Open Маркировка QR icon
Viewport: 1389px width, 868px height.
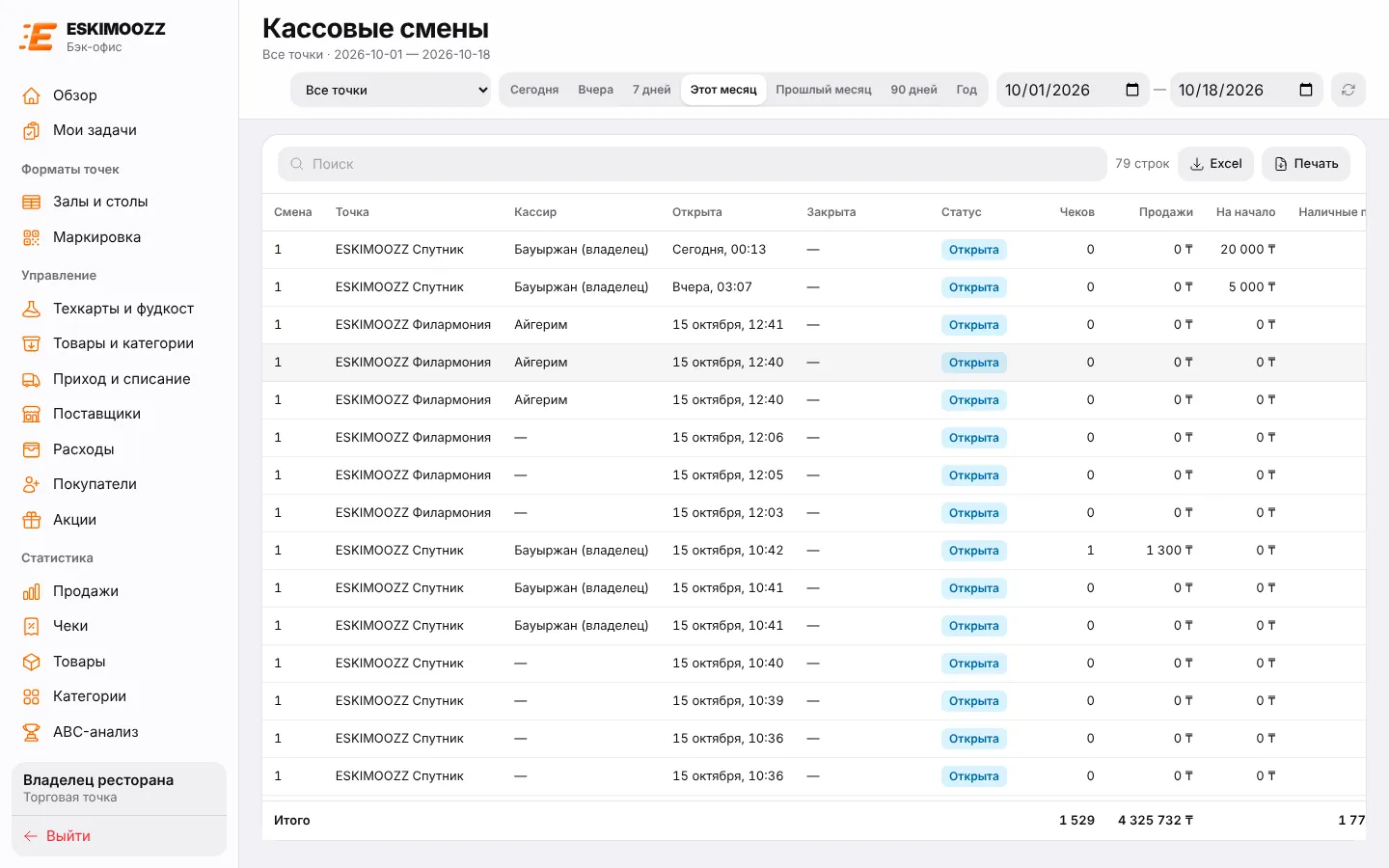tap(32, 237)
